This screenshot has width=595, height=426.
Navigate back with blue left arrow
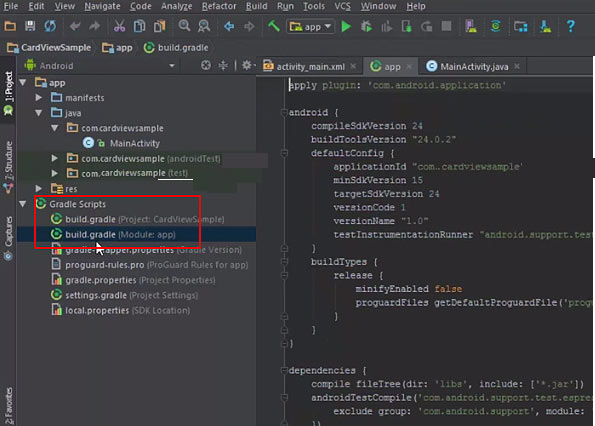[x=229, y=26]
